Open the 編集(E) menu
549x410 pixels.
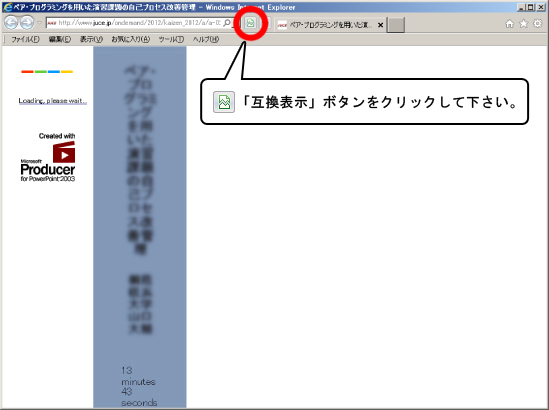coord(60,39)
